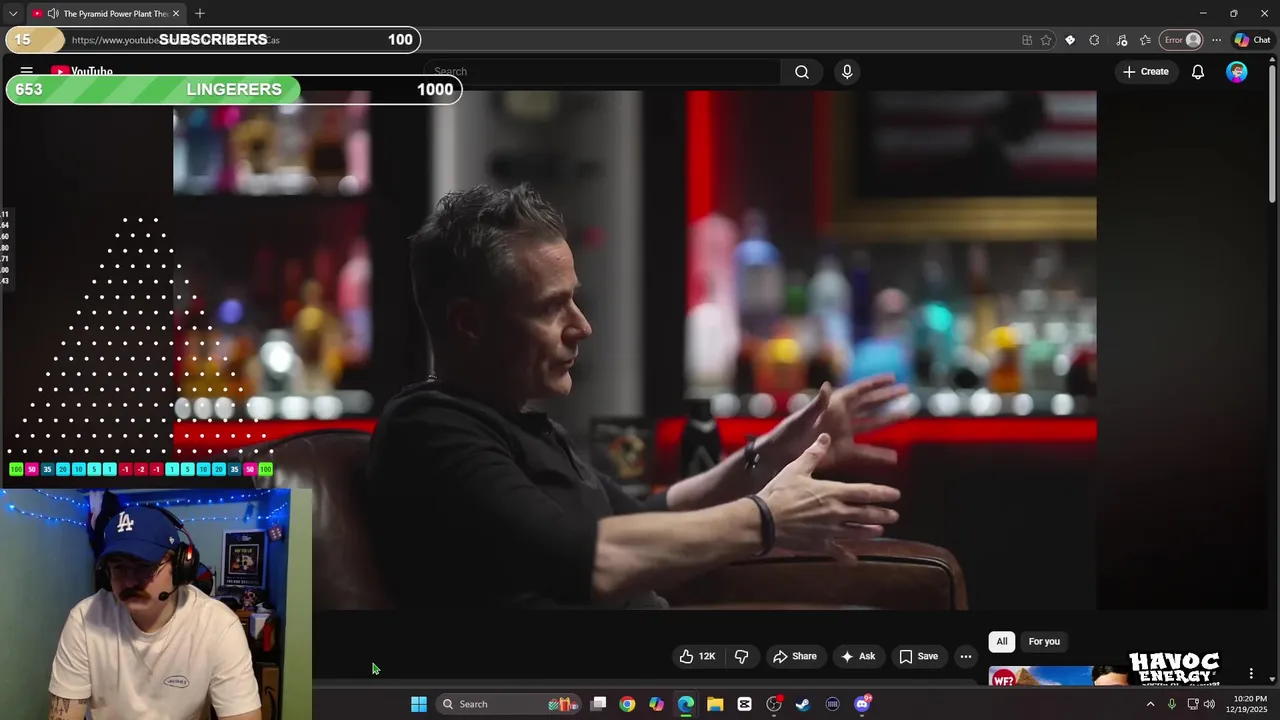The image size is (1280, 720).
Task: Click the Share button
Action: [794, 656]
